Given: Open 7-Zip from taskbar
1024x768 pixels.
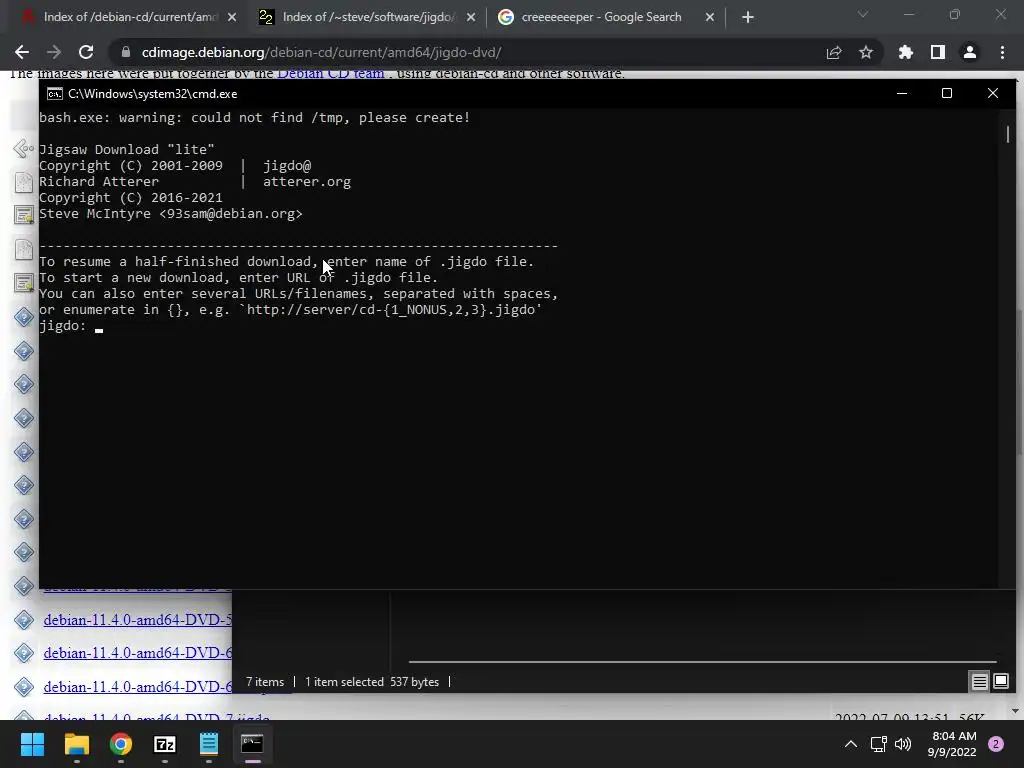Looking at the screenshot, I should 165,744.
